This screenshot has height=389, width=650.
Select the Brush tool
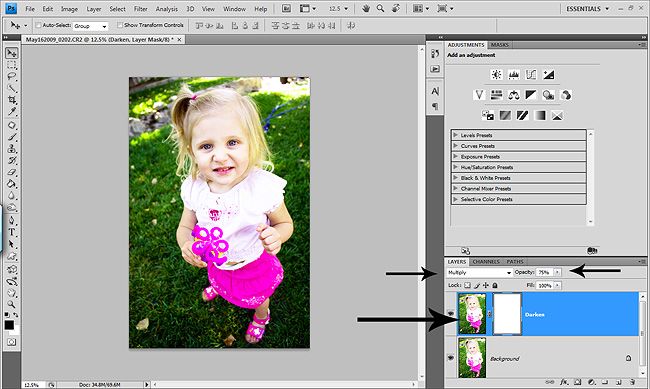[x=12, y=137]
